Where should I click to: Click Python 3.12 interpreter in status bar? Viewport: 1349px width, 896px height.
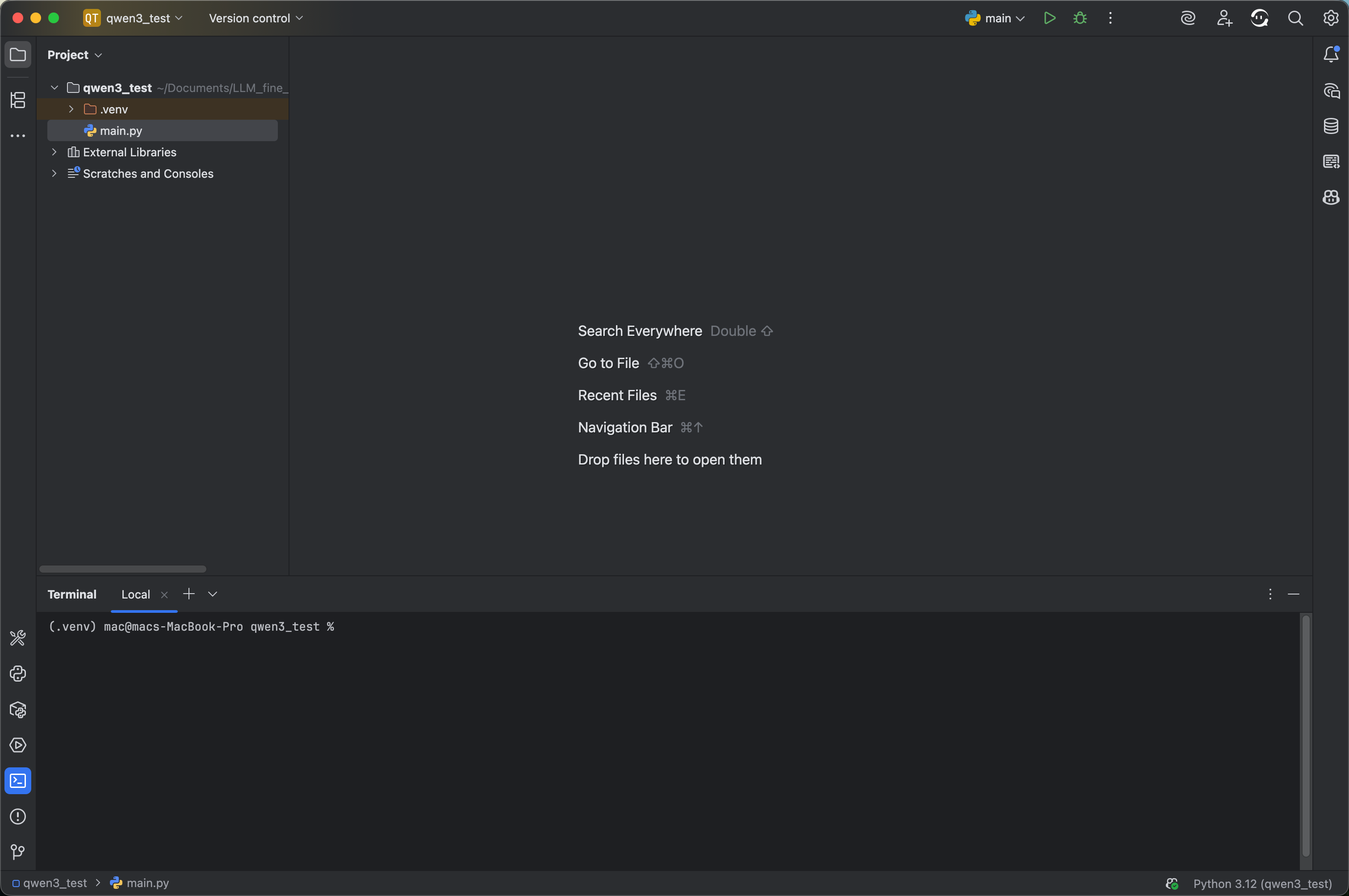(1261, 883)
